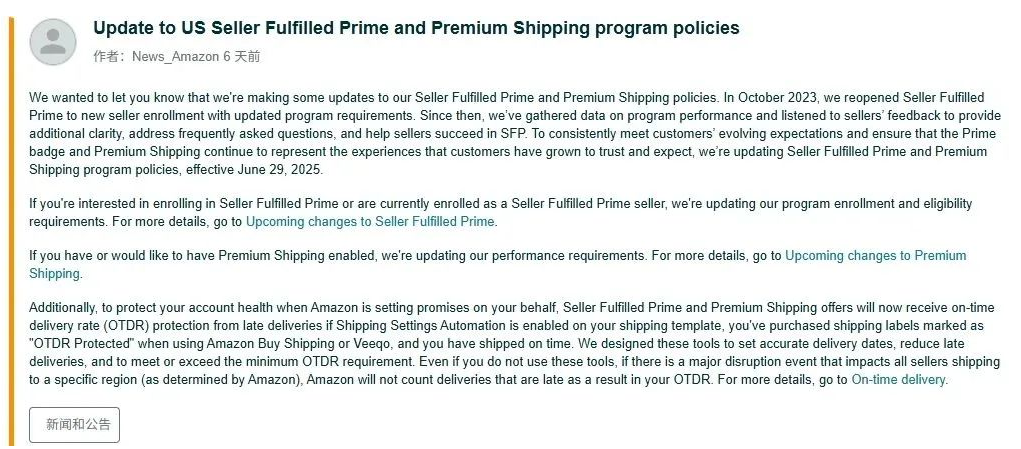Click the orange vertical bar beside the post
Screen dimensions: 1021x449
click(x=11, y=229)
